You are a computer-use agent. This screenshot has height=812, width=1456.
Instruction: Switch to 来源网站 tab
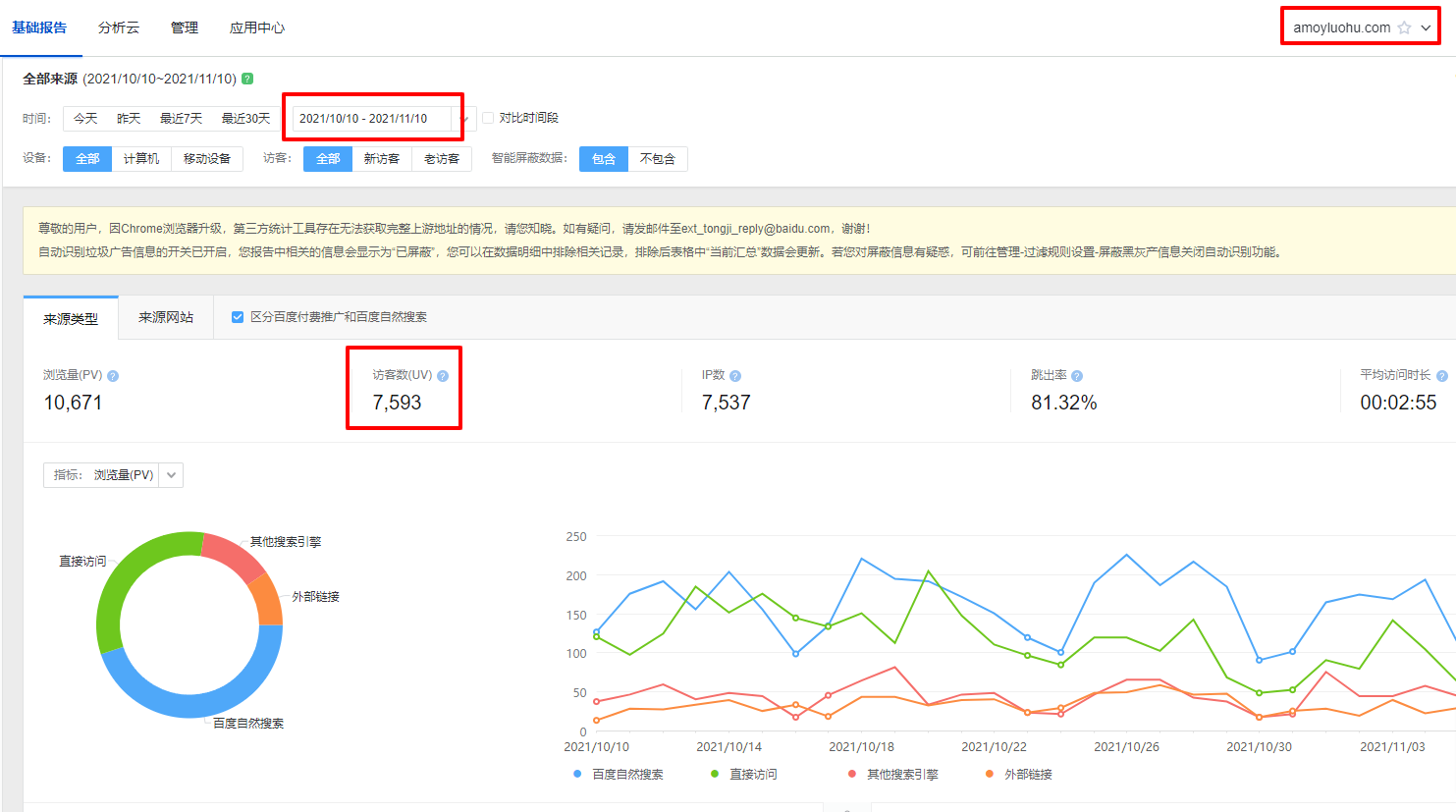166,317
